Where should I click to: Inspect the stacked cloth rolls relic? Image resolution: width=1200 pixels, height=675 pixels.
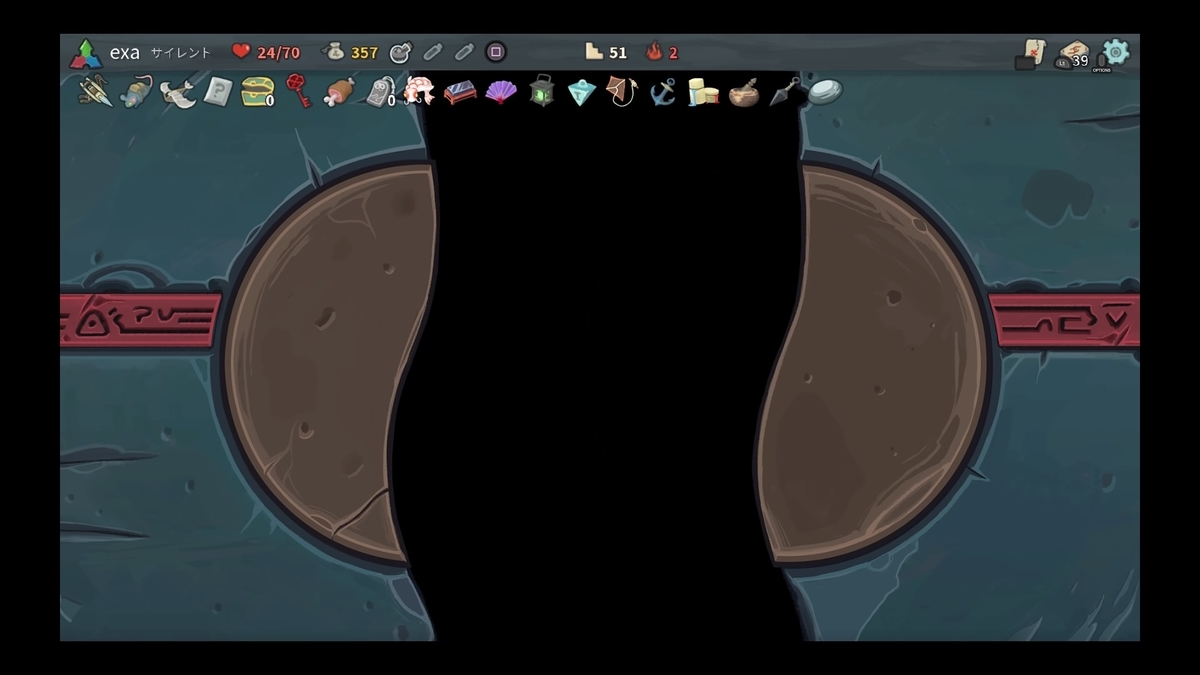pos(704,93)
